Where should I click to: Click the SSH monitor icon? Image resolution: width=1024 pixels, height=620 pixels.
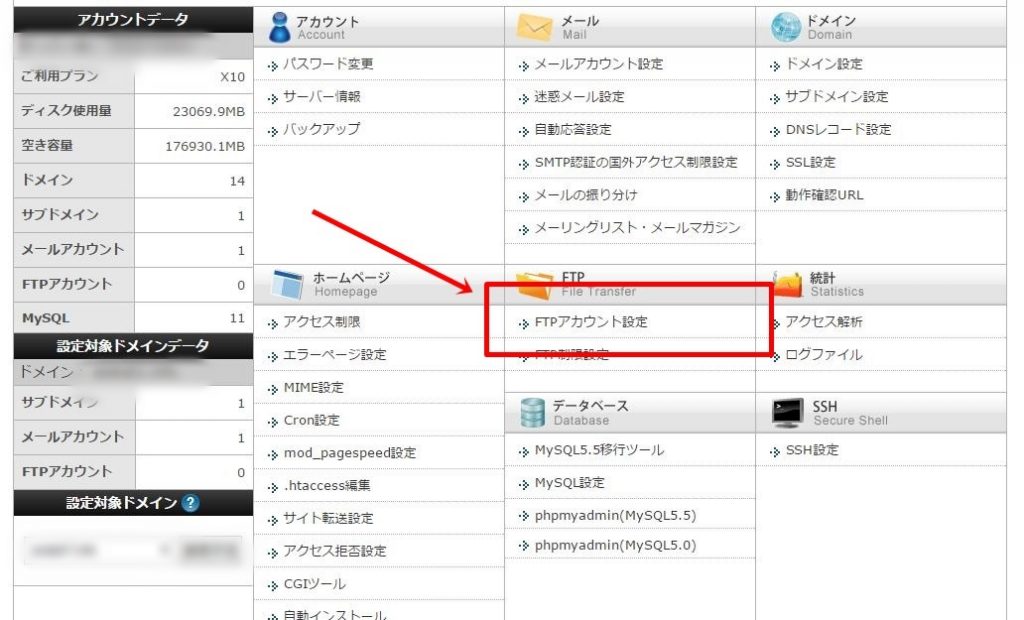click(787, 413)
